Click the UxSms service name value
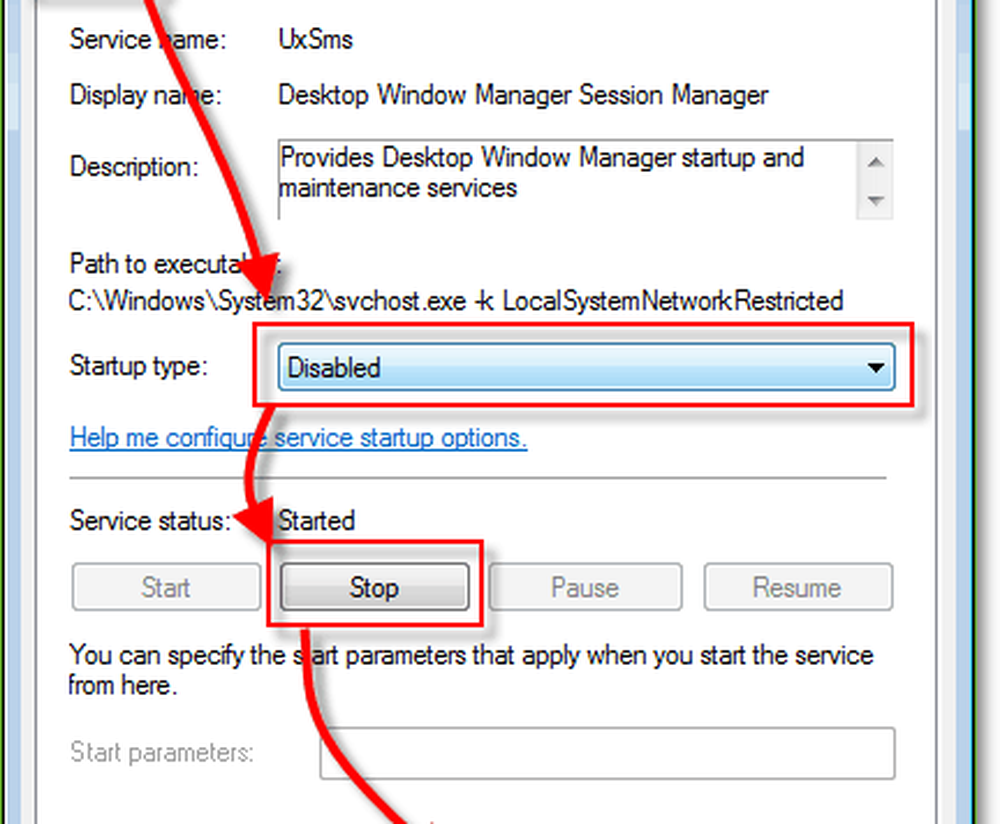 click(x=315, y=41)
